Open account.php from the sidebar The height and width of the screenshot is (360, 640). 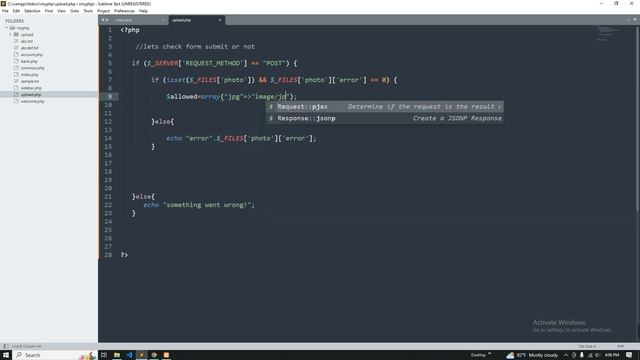pyautogui.click(x=31, y=55)
